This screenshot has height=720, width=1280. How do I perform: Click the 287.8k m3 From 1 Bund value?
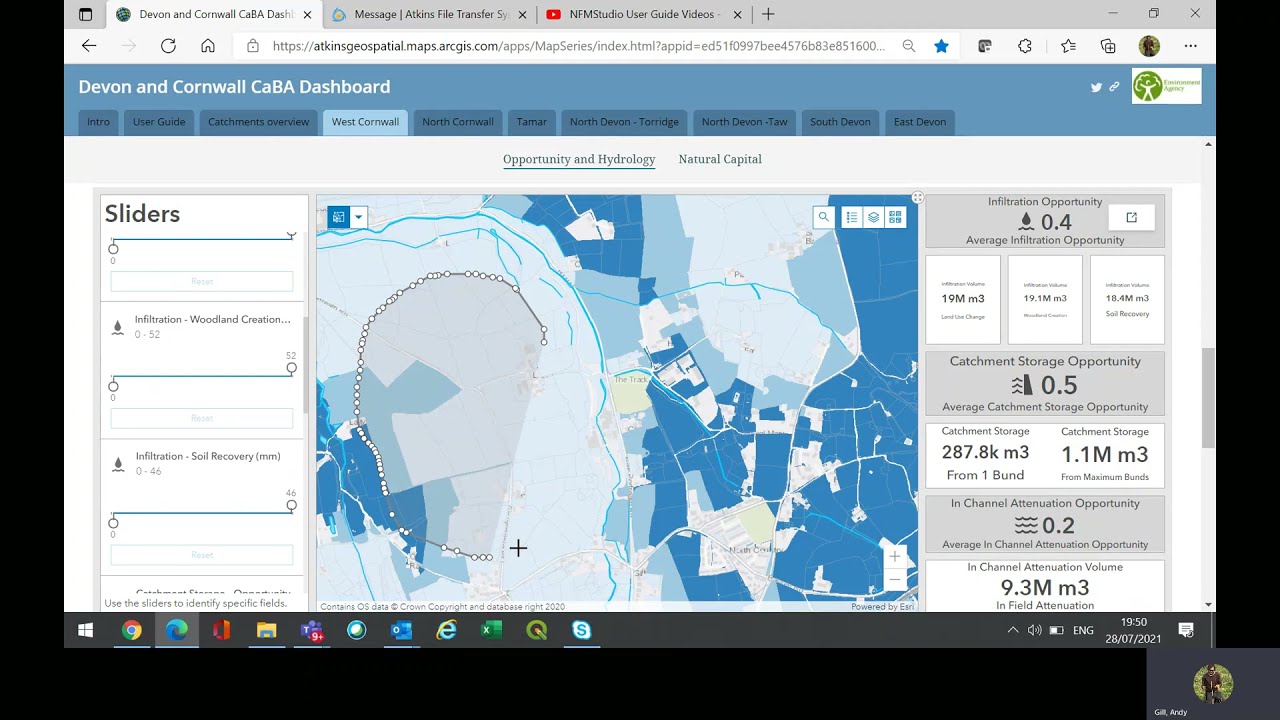click(x=985, y=455)
